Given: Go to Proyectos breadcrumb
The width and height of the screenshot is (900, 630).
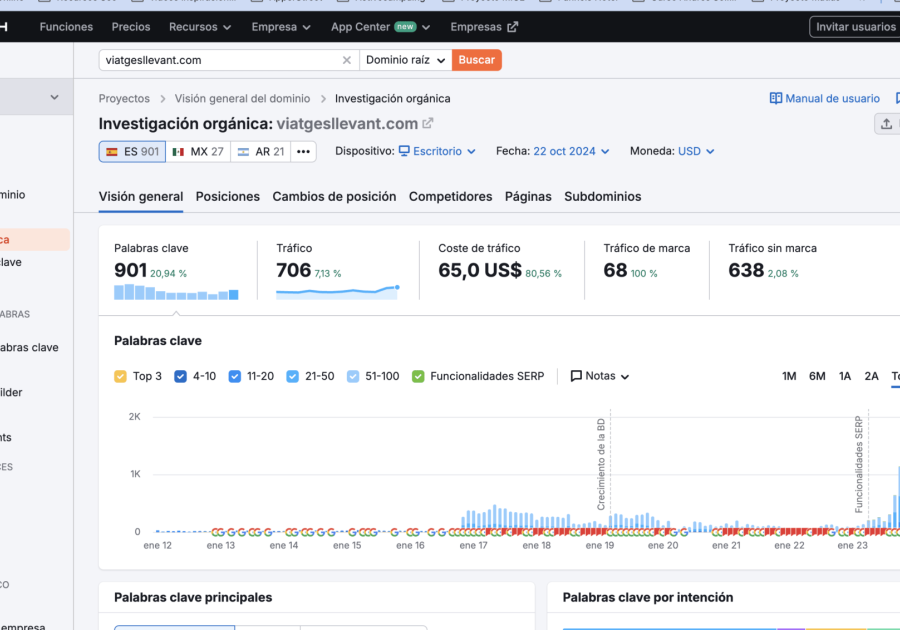Looking at the screenshot, I should (x=124, y=99).
